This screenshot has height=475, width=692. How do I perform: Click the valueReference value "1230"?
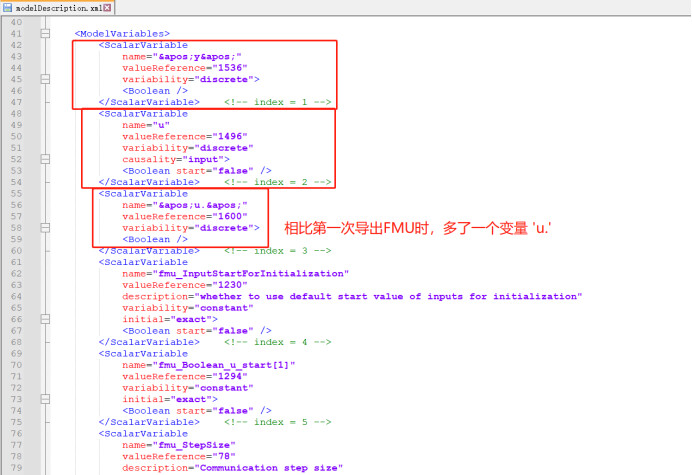(230, 285)
